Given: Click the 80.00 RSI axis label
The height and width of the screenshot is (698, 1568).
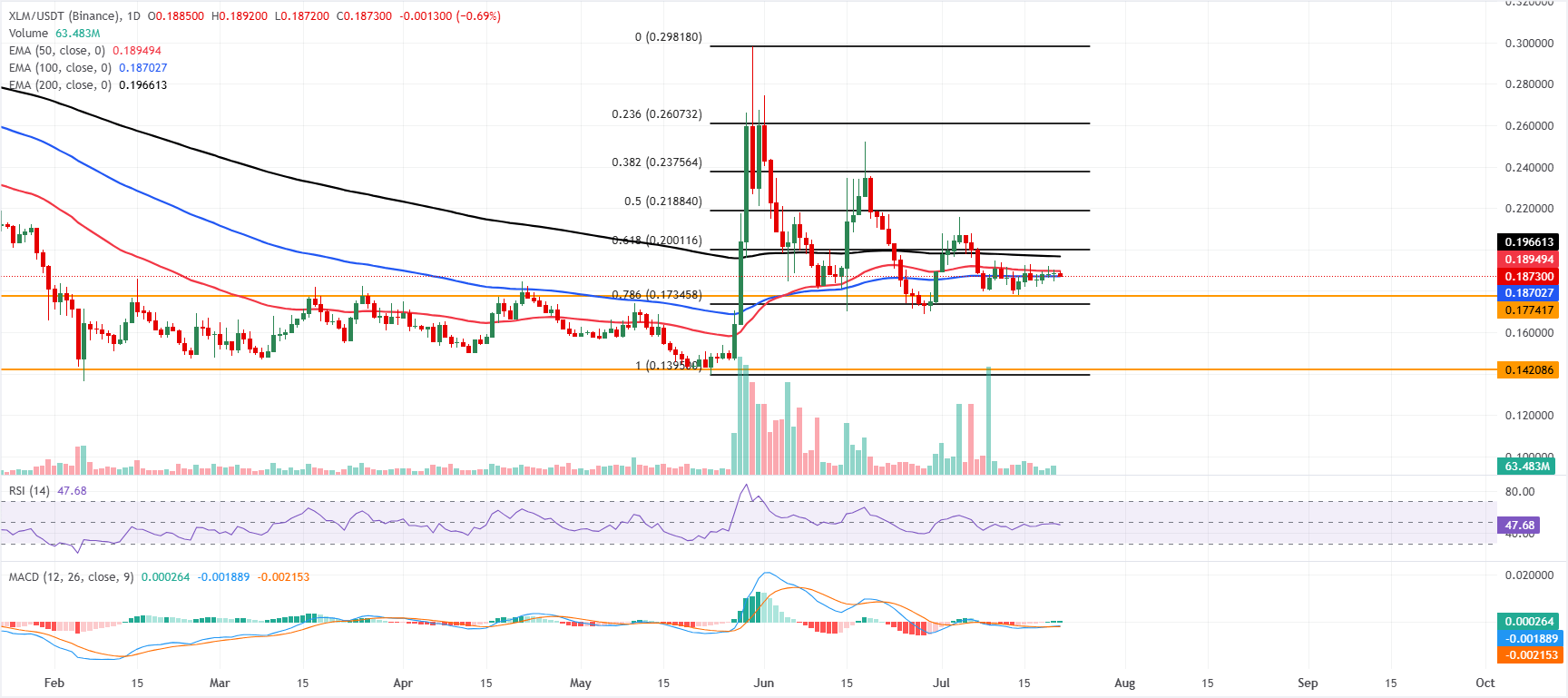Looking at the screenshot, I should [x=1520, y=492].
